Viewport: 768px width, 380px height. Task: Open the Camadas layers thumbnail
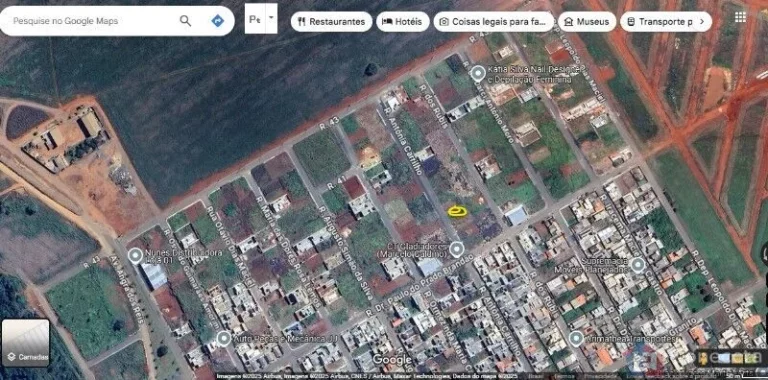25,343
